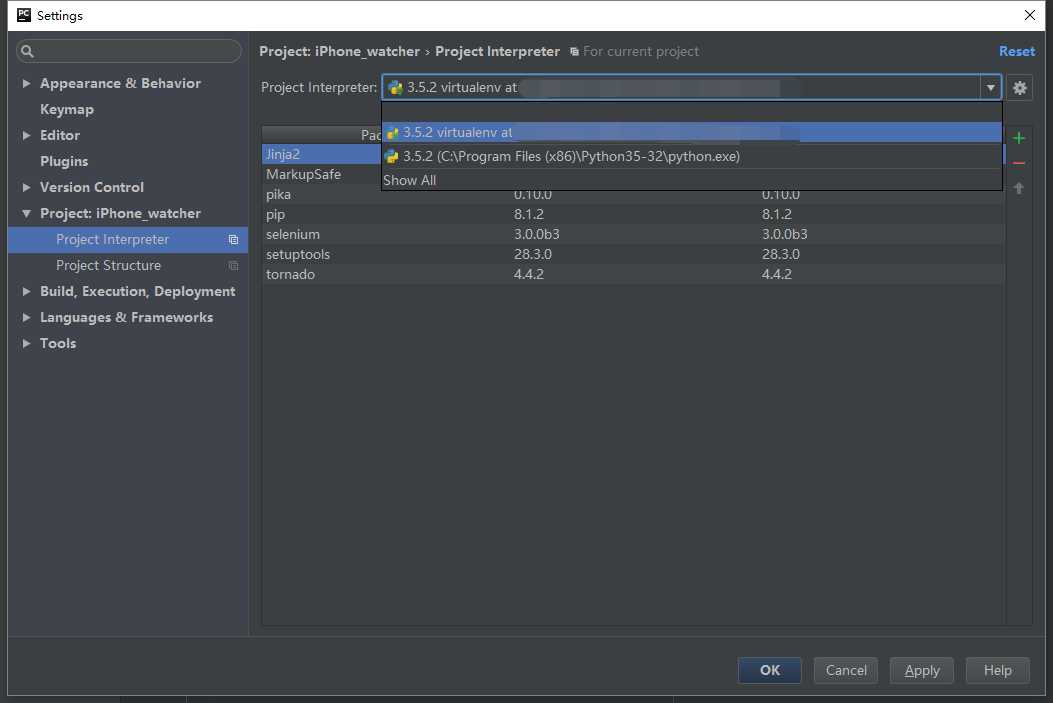Click the Editor label in sidebar
Image resolution: width=1053 pixels, height=703 pixels.
click(60, 136)
